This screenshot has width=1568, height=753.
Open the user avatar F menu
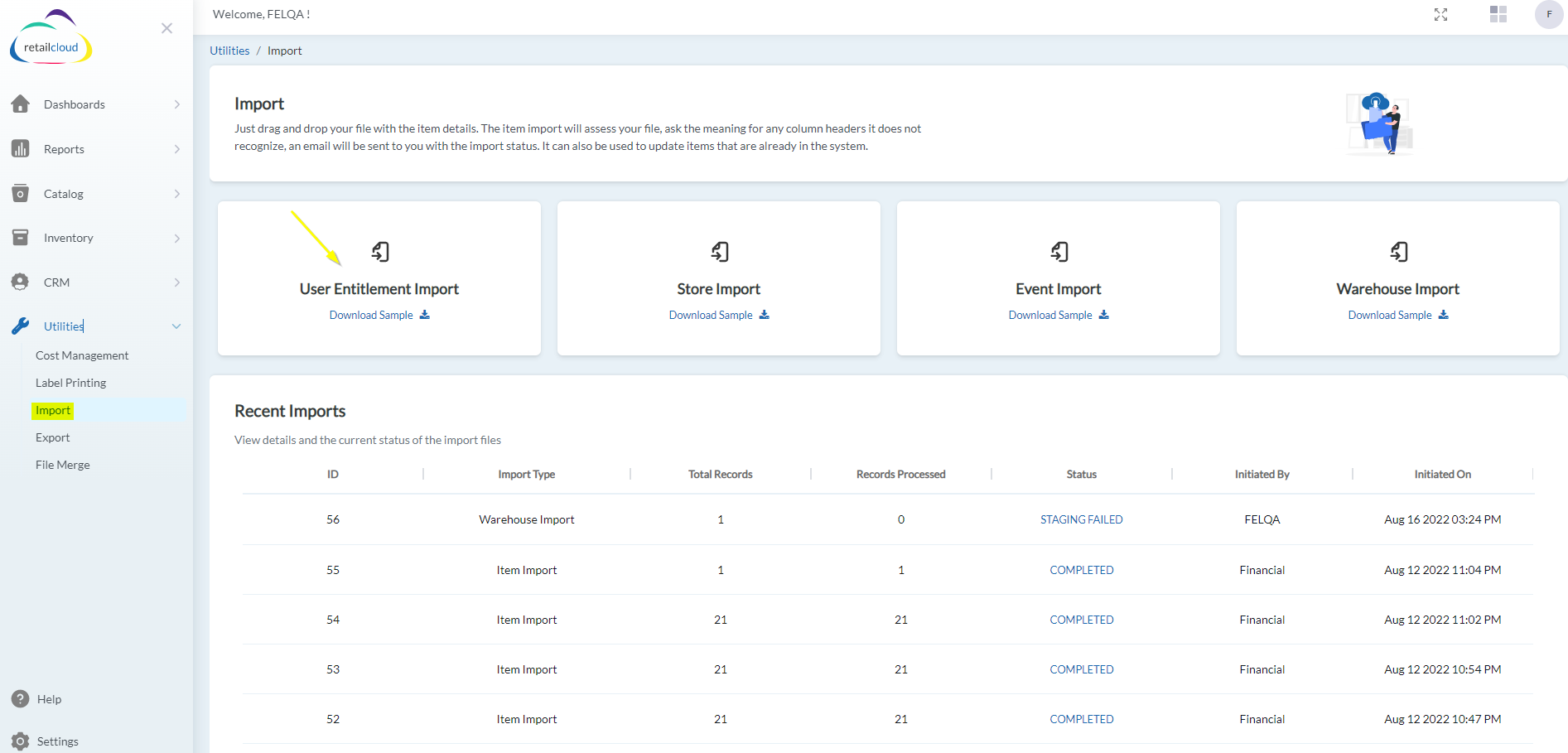tap(1549, 14)
